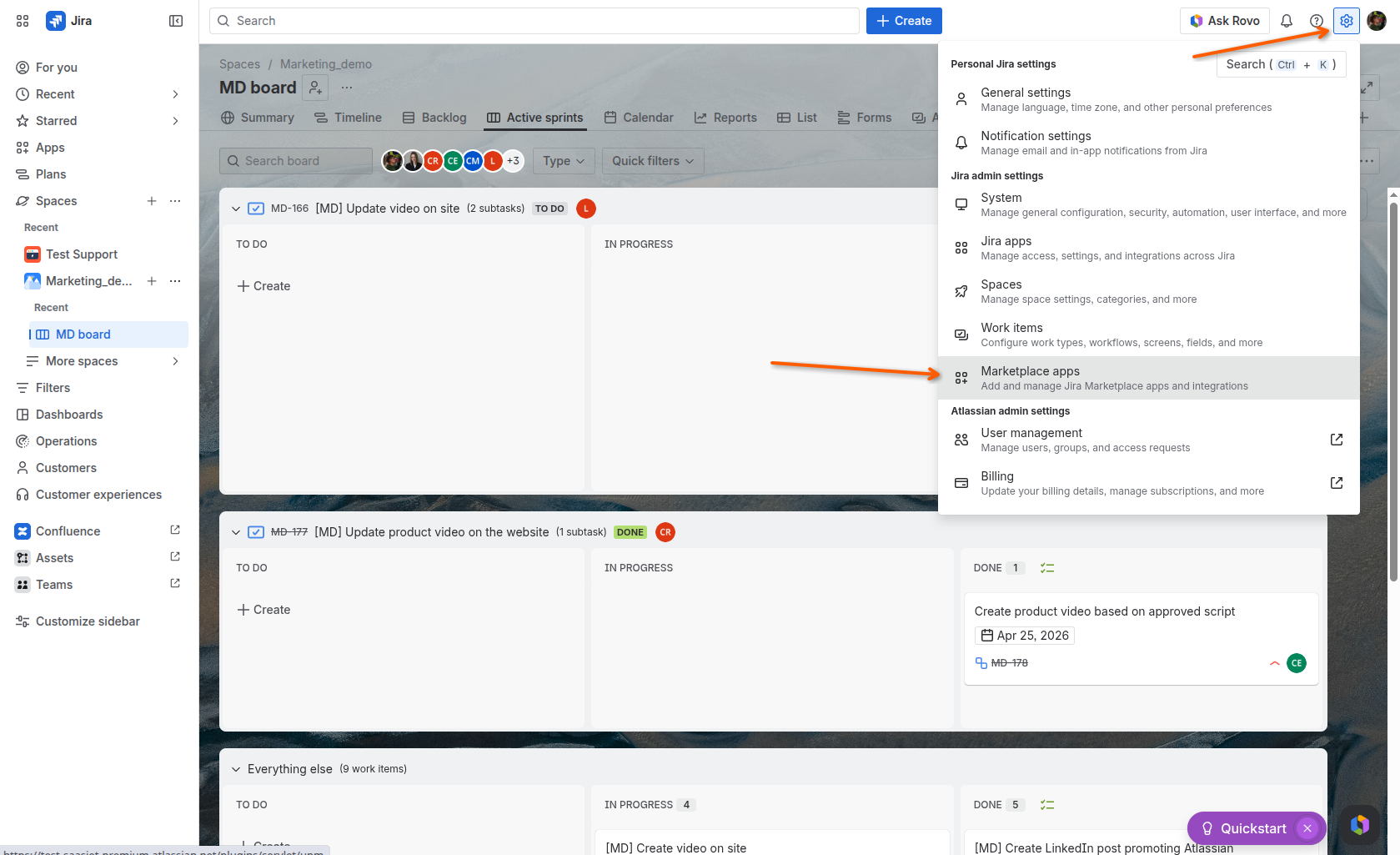Select Marketplace apps menu item
Viewport: 1400px width, 855px height.
(x=1149, y=378)
